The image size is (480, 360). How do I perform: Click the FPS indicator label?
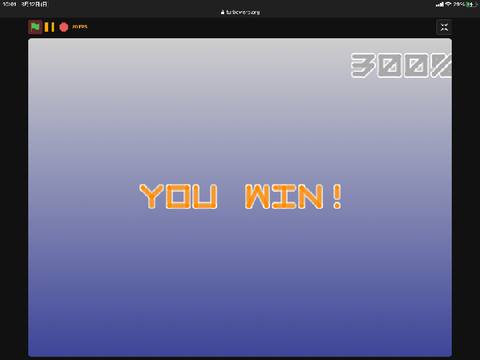point(80,27)
